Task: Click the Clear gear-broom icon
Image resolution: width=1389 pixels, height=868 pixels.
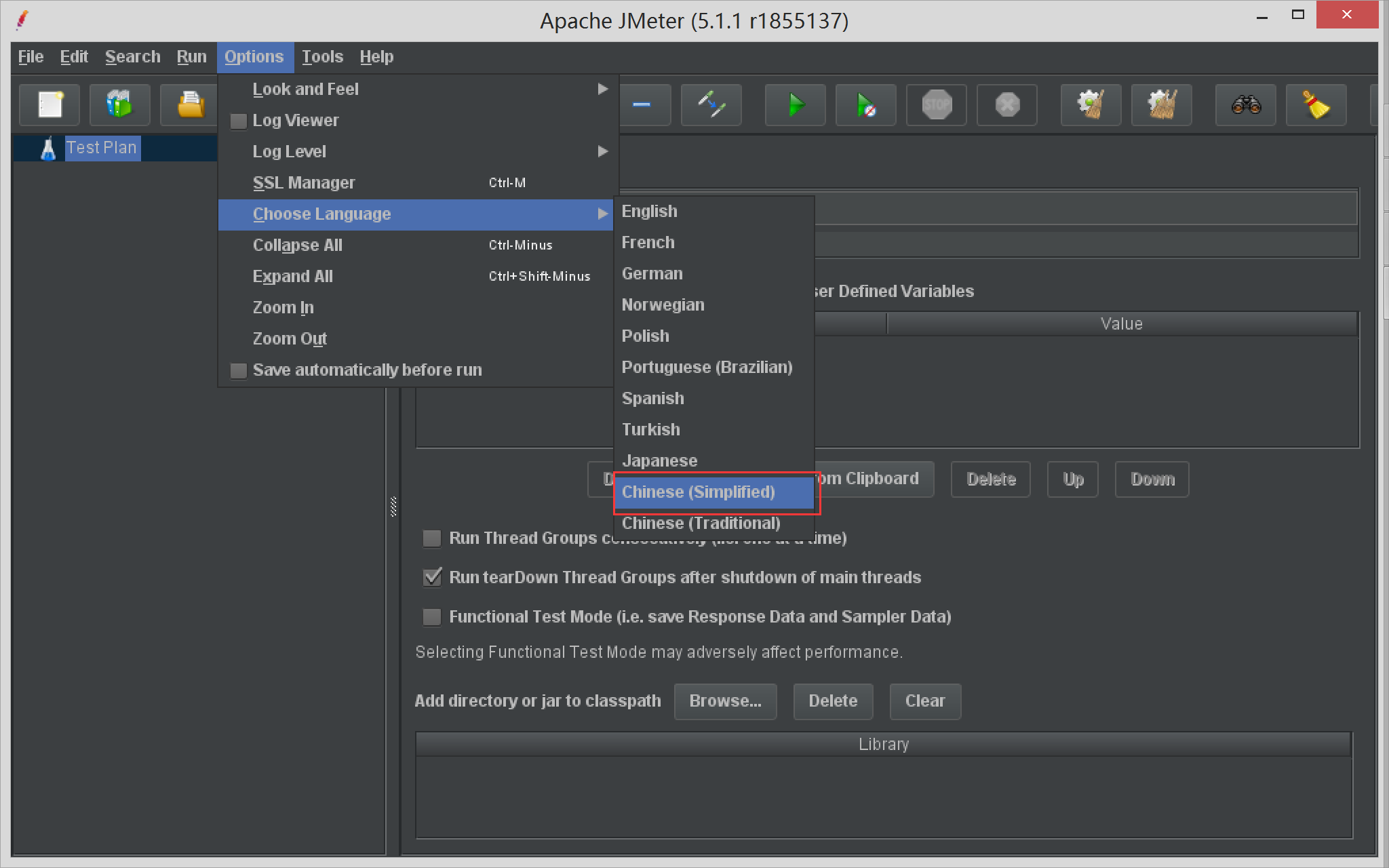Action: pyautogui.click(x=1091, y=105)
